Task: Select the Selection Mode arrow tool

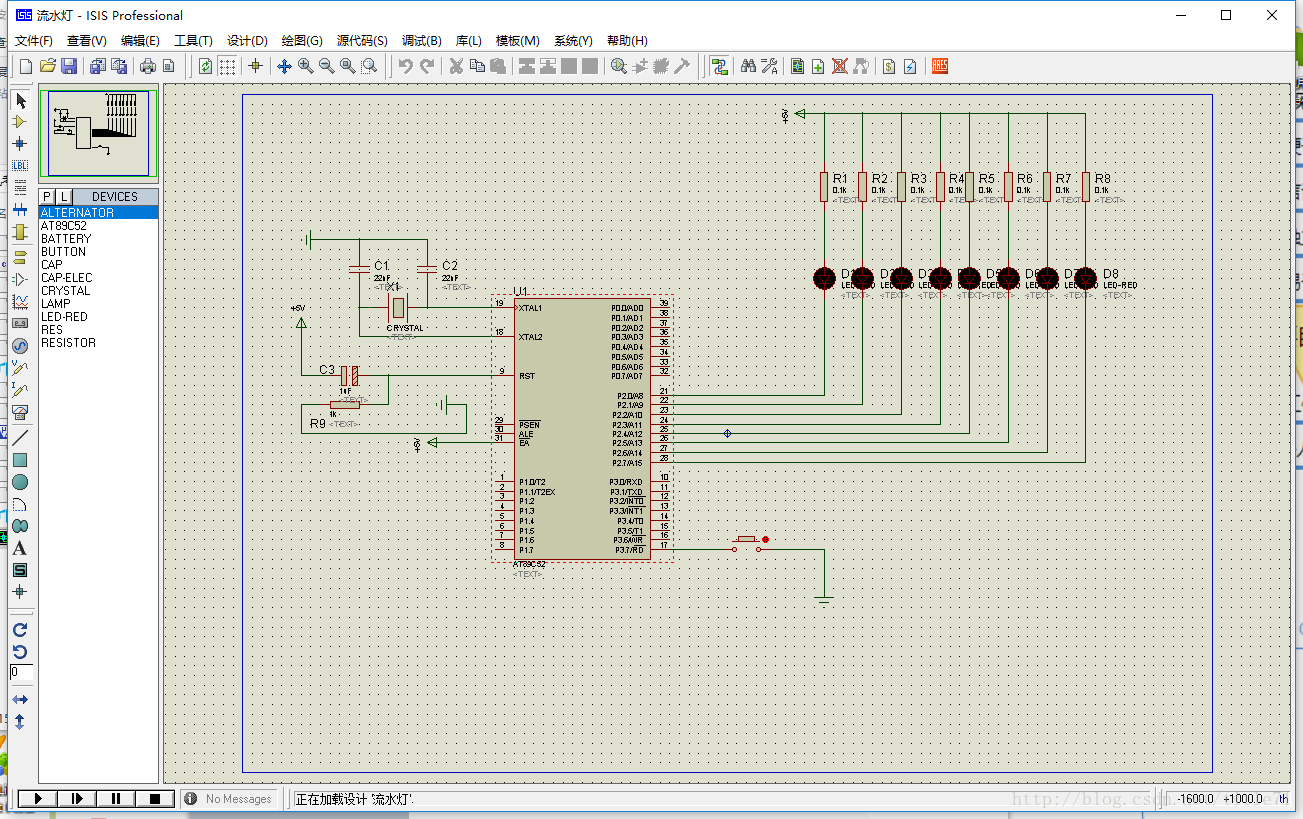Action: 20,101
